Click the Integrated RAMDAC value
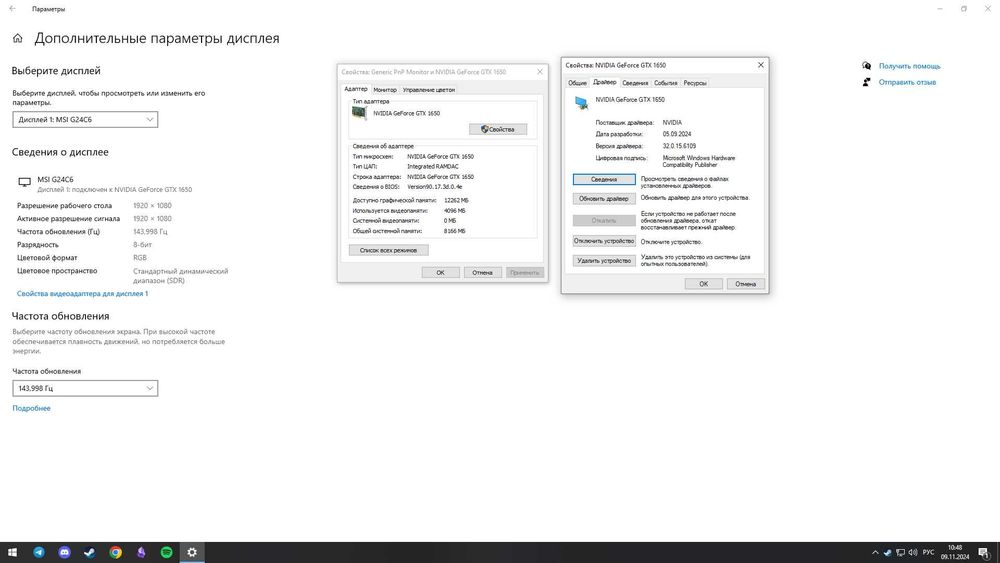The image size is (1000, 563). [432, 166]
